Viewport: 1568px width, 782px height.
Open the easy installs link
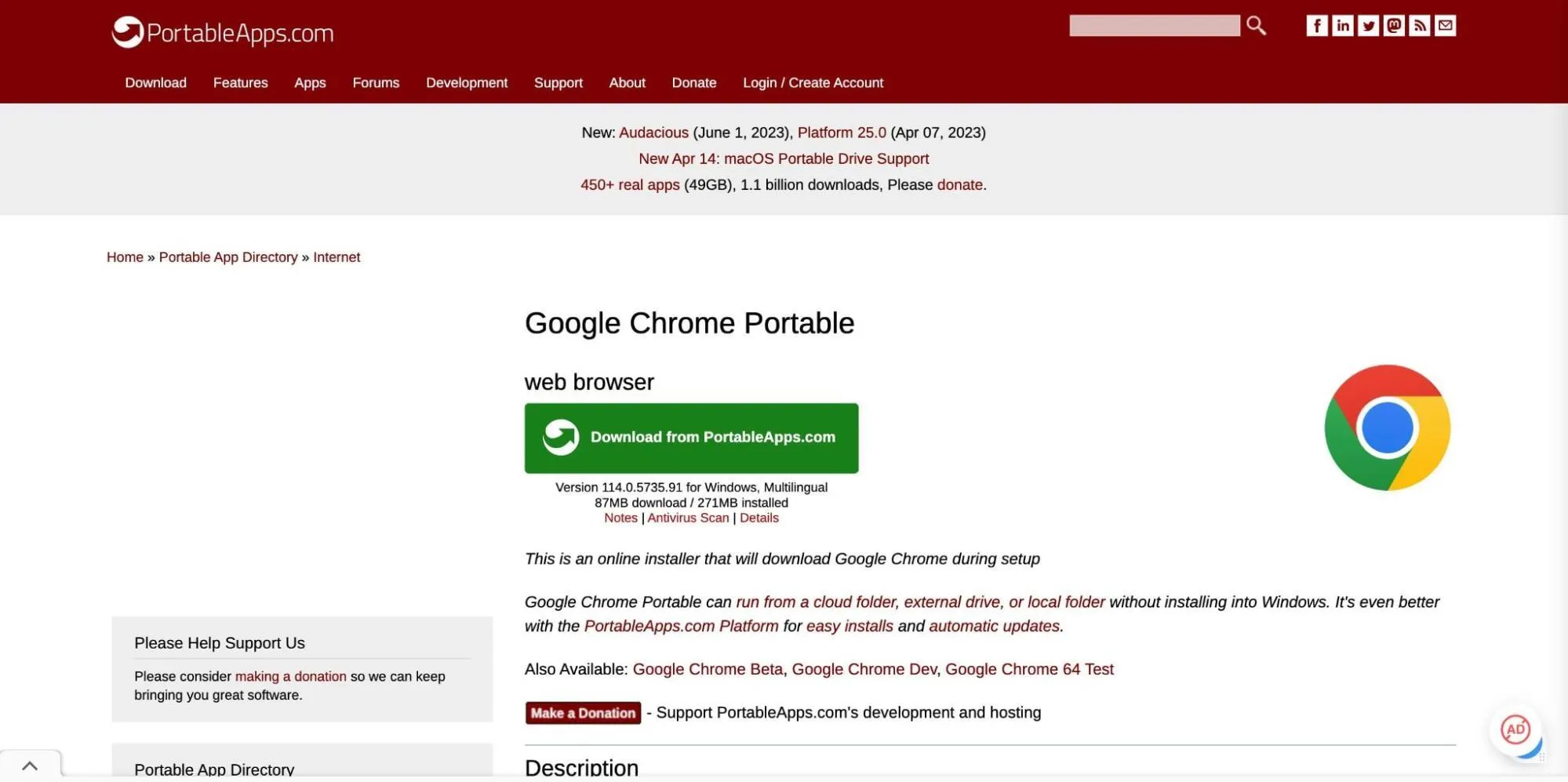click(849, 626)
